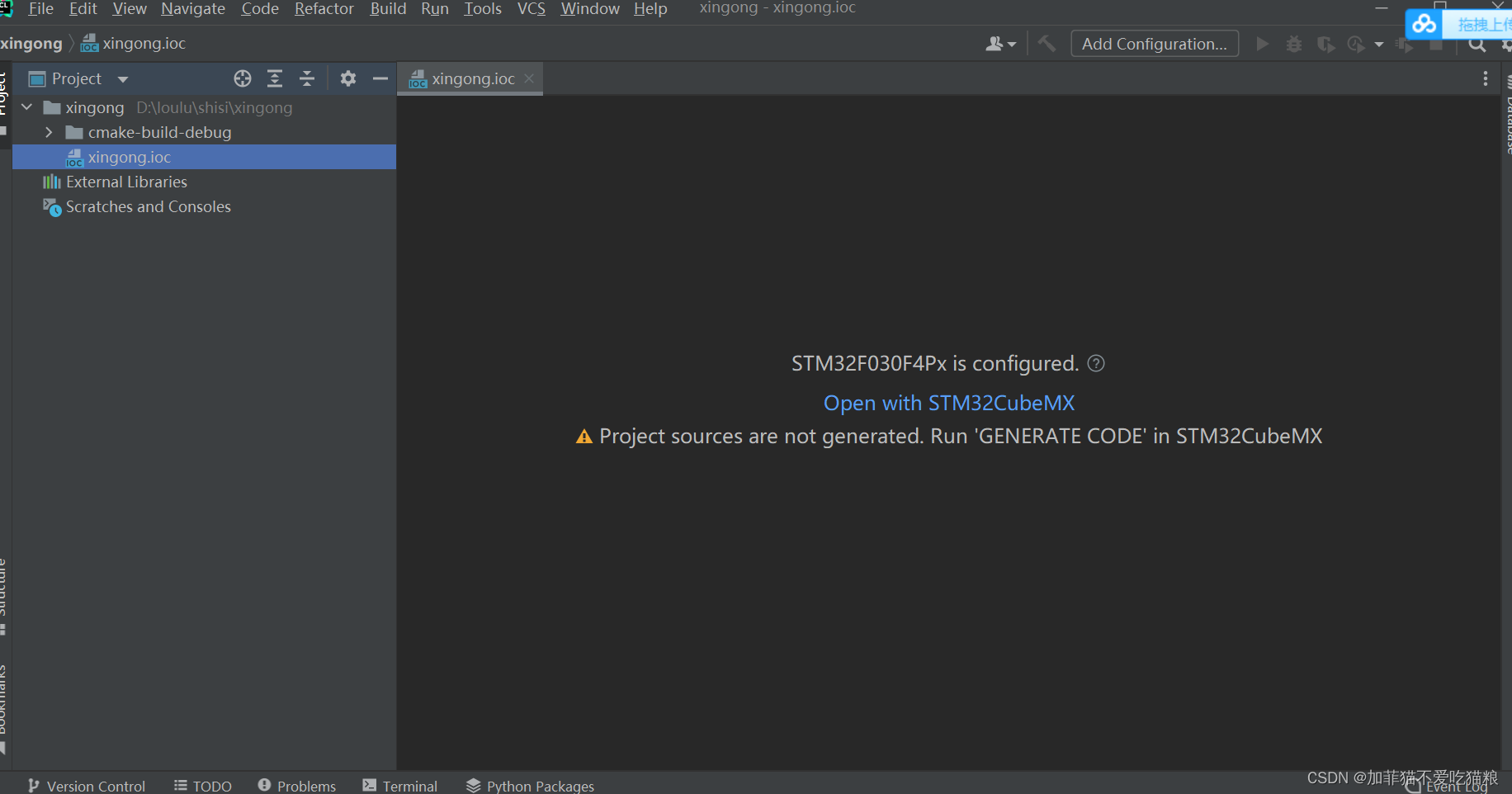Click Add Configuration button

1155,44
